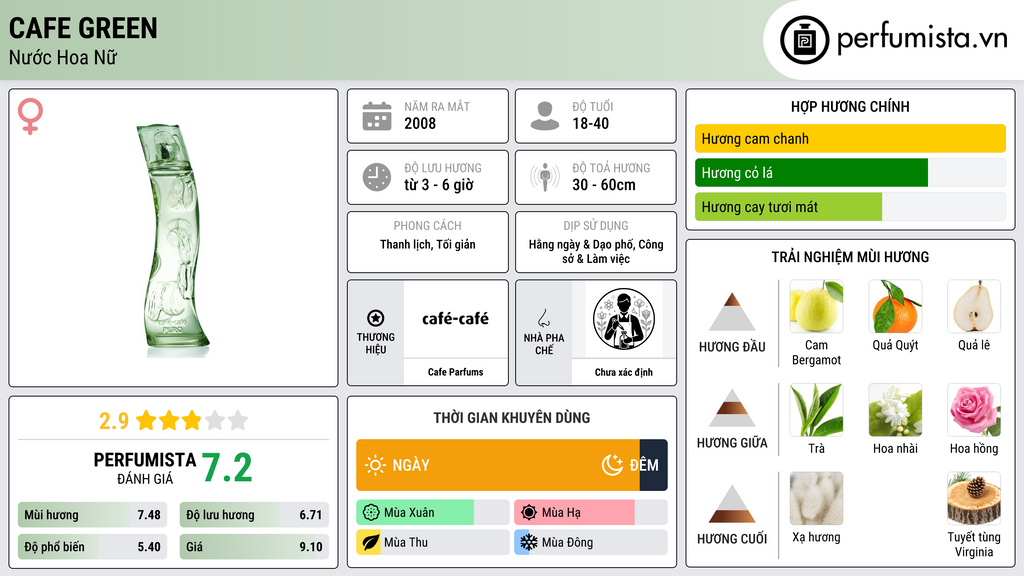Click the Độ lưu hương 6.71 score bar
This screenshot has height=576, width=1024.
click(x=254, y=515)
